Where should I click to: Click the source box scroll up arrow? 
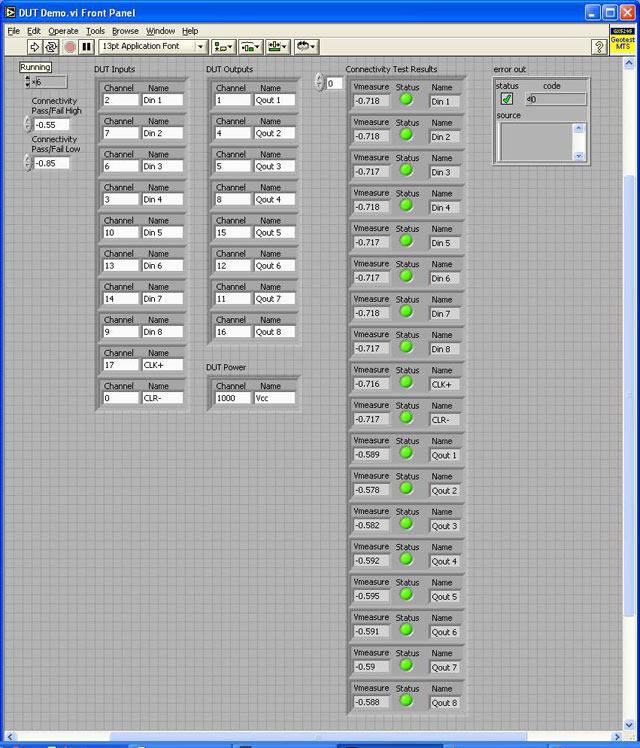click(579, 128)
